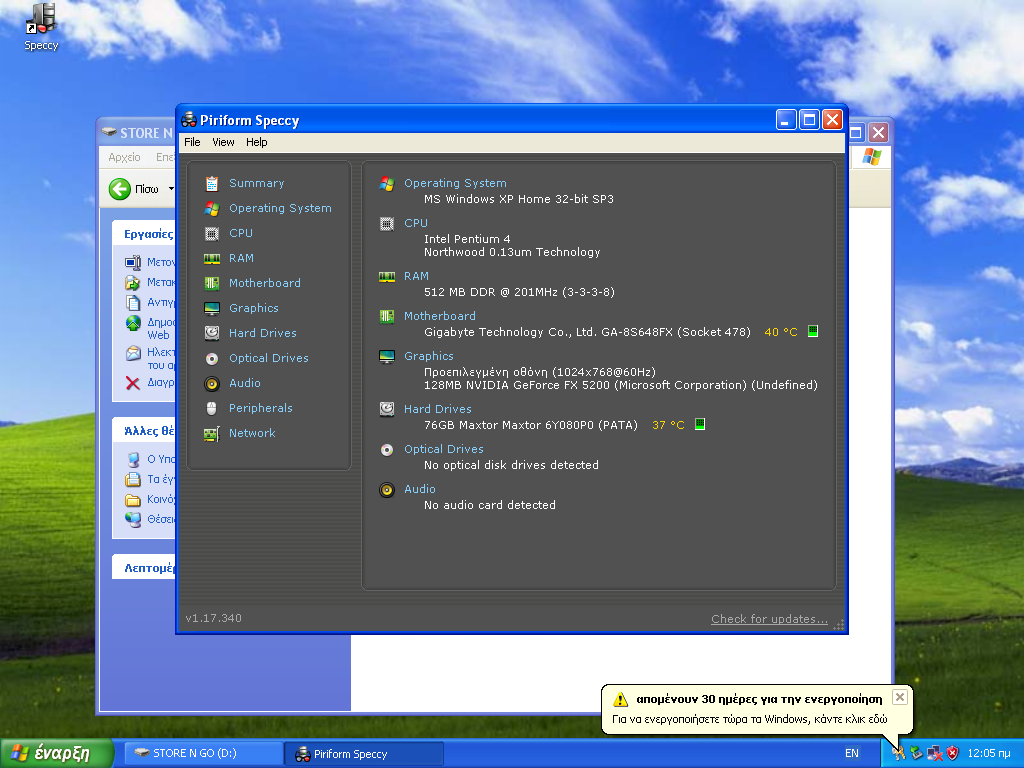Image resolution: width=1024 pixels, height=768 pixels.
Task: Click the green hard drive temperature indicator
Action: 699,424
